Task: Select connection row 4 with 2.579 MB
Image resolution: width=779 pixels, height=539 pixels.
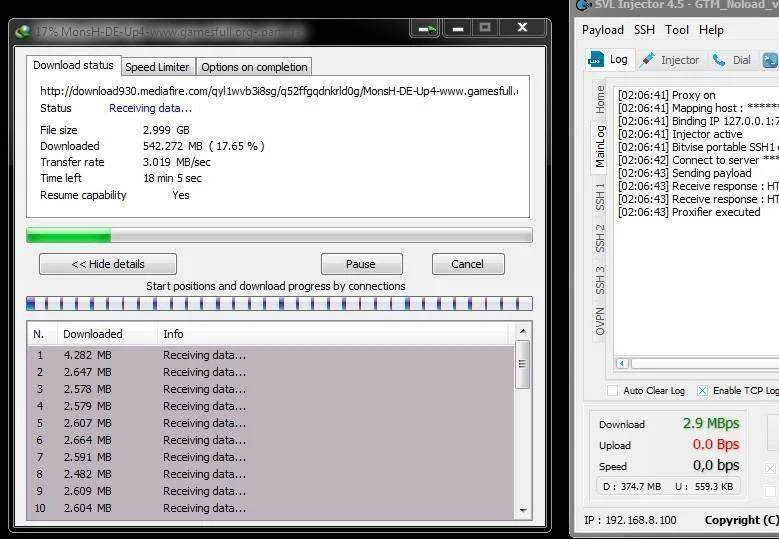Action: (x=271, y=406)
